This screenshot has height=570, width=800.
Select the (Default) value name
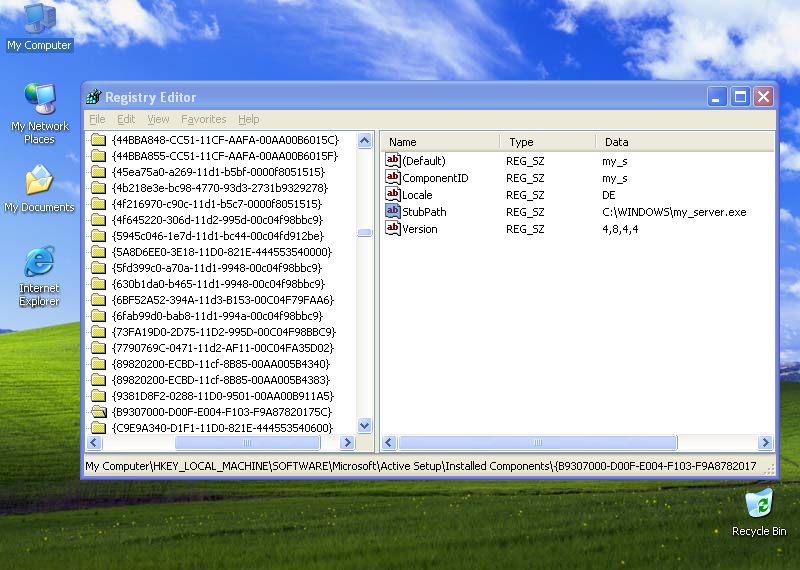click(x=423, y=161)
